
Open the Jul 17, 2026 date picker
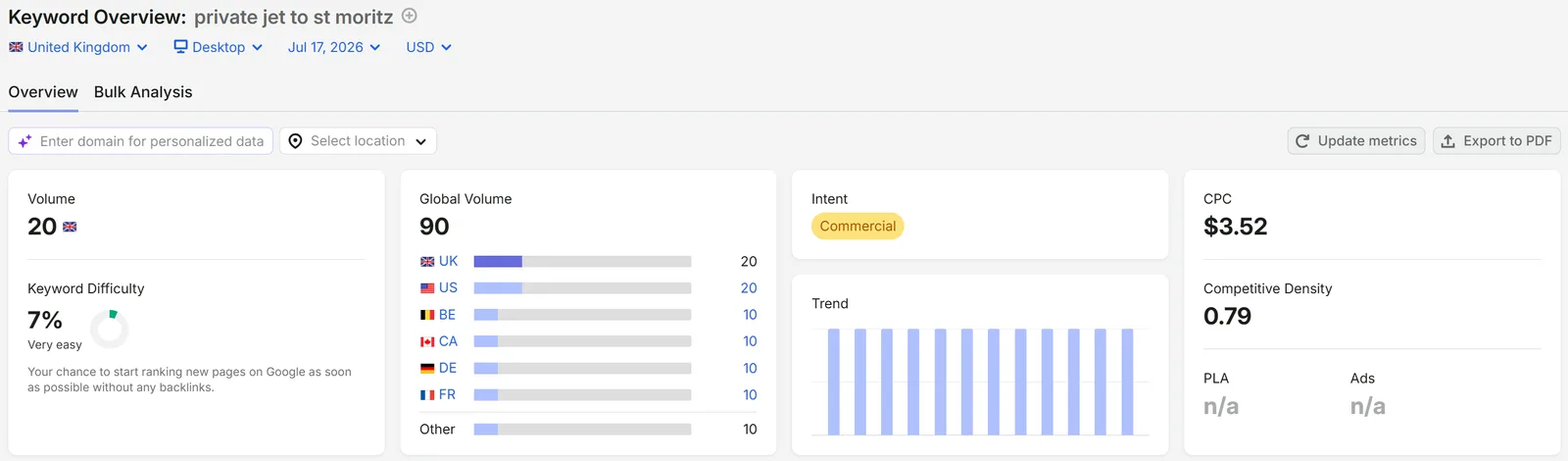click(x=334, y=47)
